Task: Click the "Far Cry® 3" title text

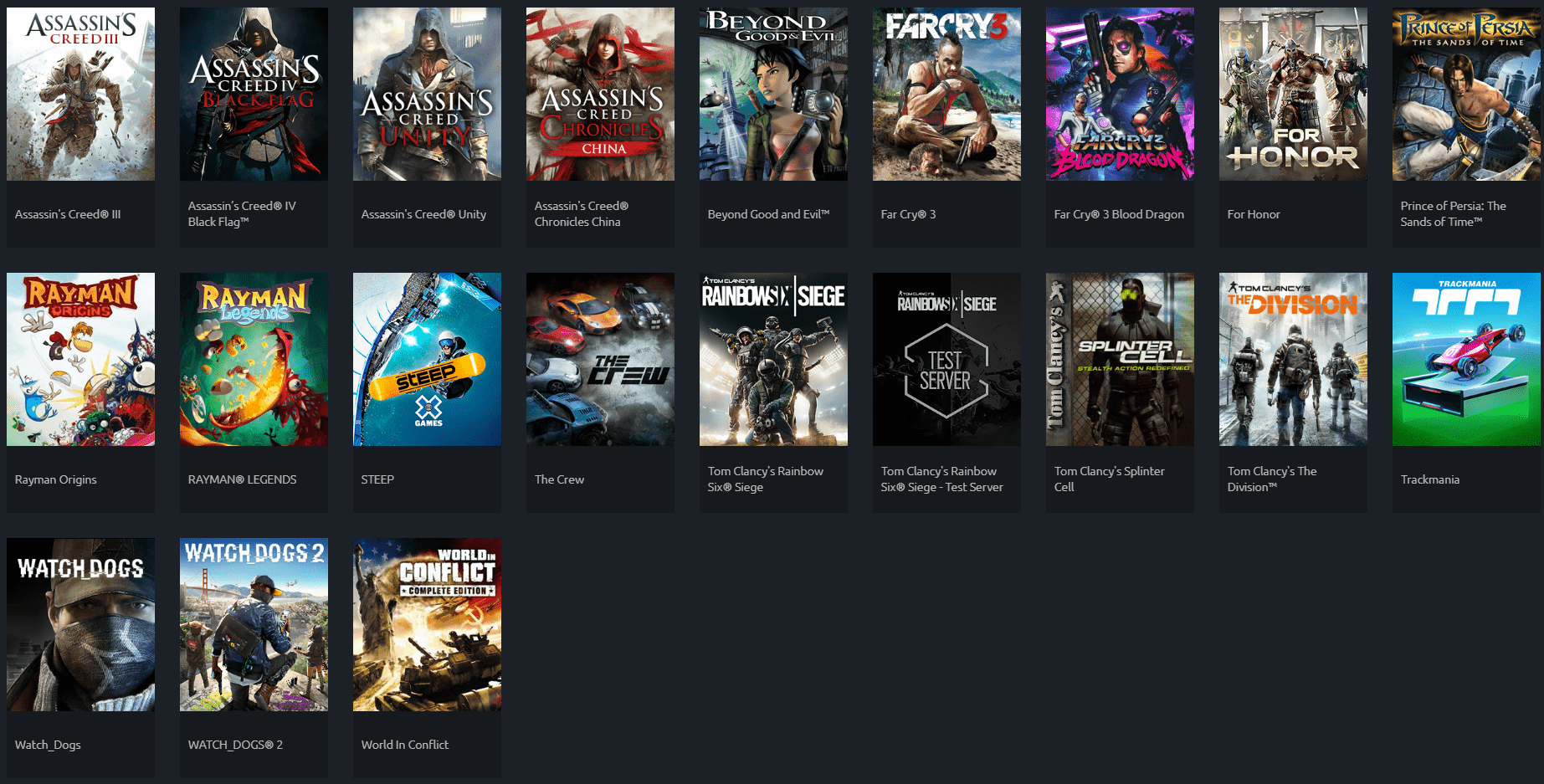Action: (908, 214)
